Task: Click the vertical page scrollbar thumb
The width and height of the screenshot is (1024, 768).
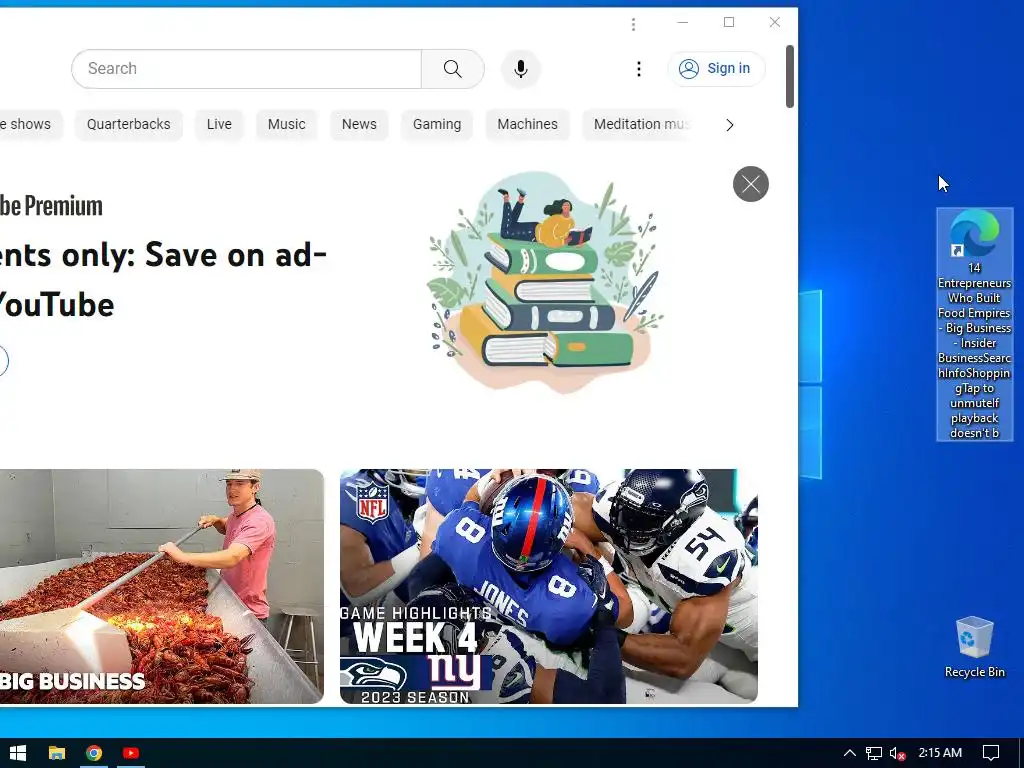Action: point(790,76)
